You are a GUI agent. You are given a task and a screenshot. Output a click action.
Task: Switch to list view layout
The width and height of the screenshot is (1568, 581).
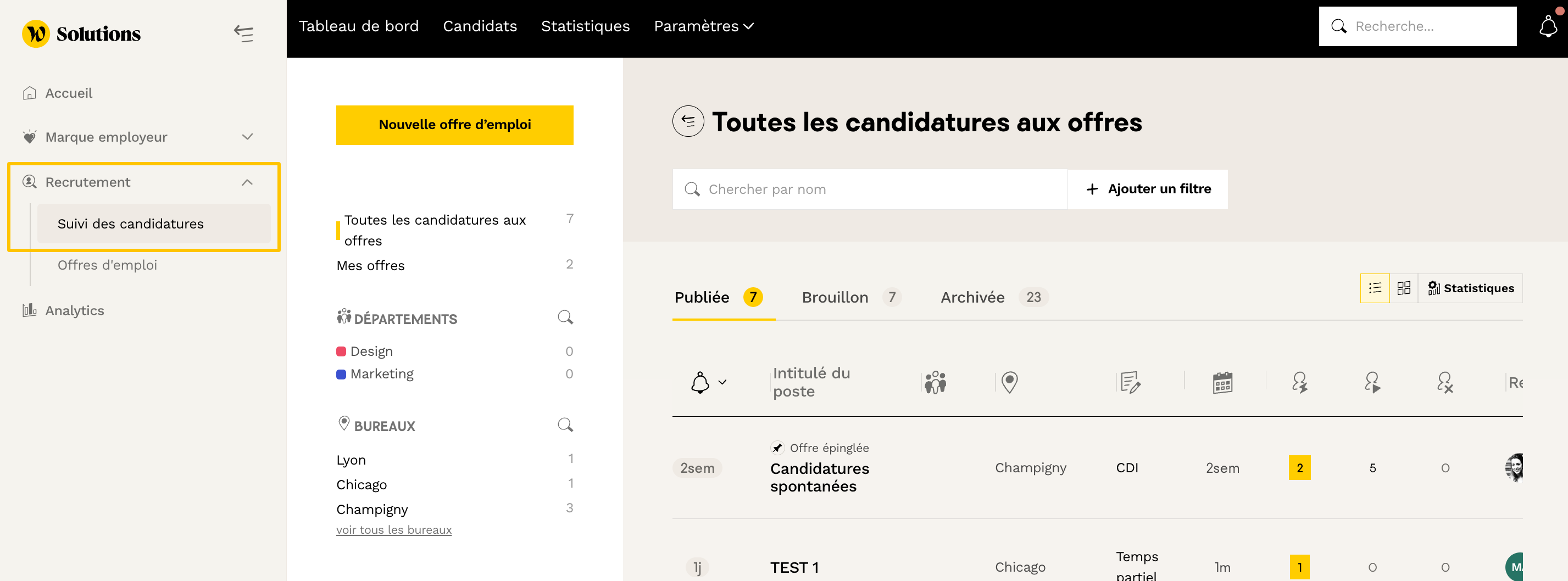tap(1375, 288)
